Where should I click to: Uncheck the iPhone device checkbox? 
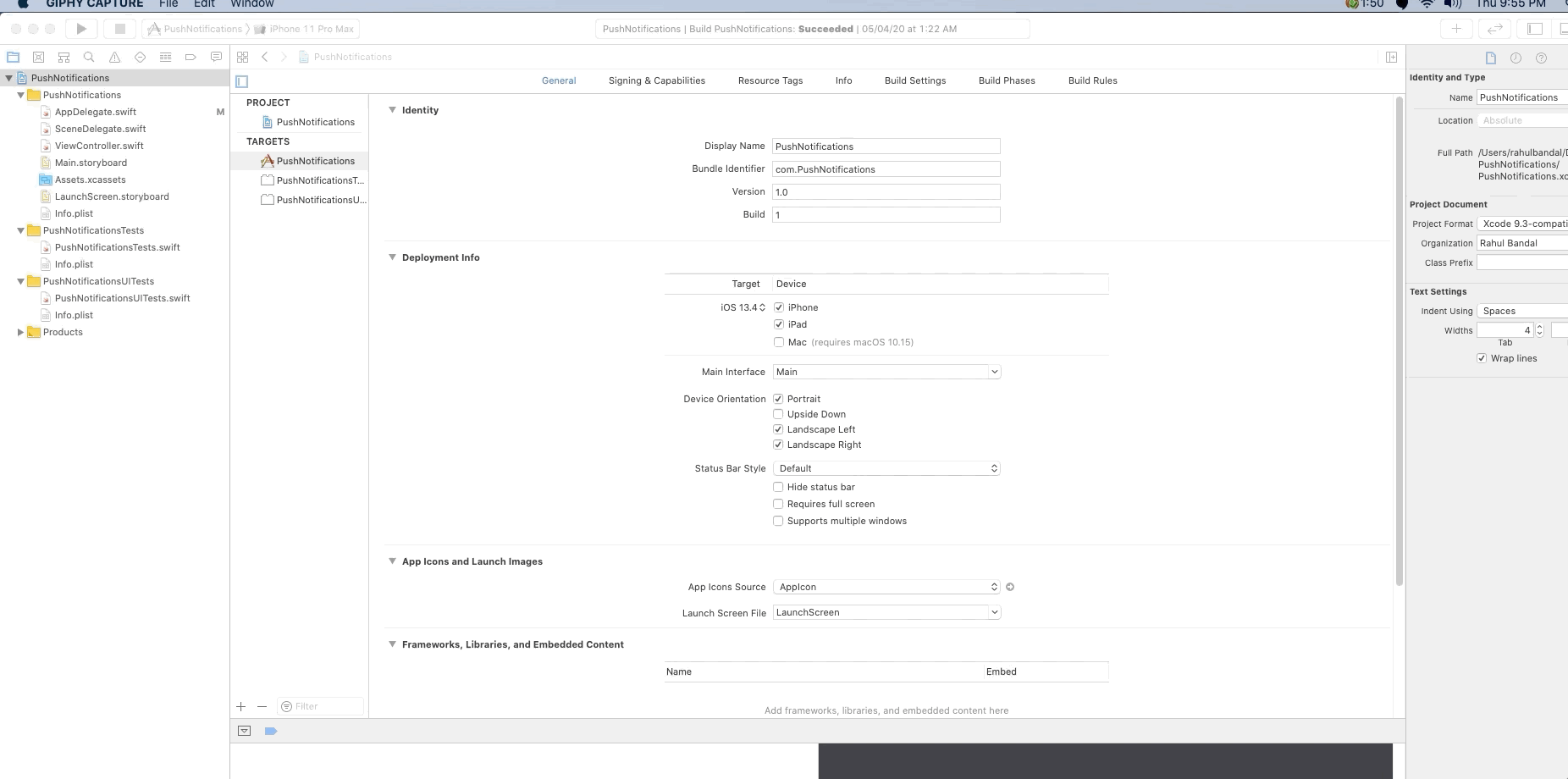[779, 307]
